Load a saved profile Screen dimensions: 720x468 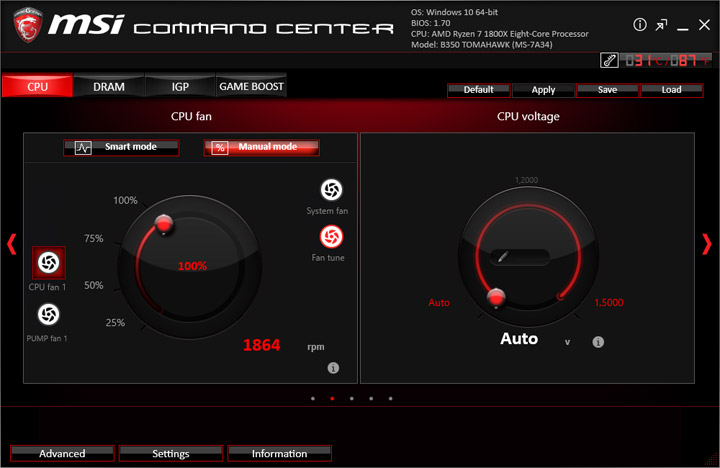coord(671,90)
